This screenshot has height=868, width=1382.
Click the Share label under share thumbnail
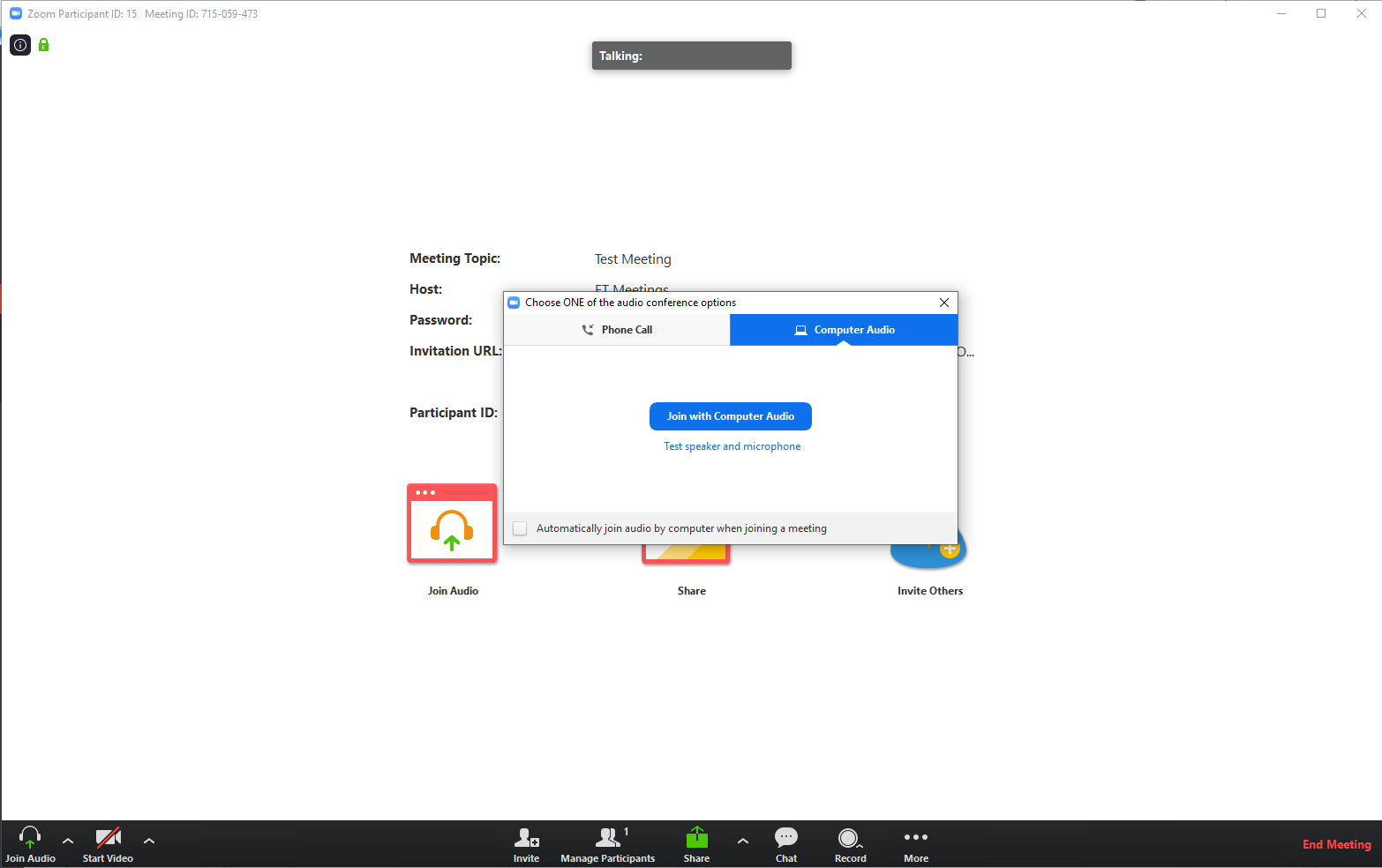(692, 591)
